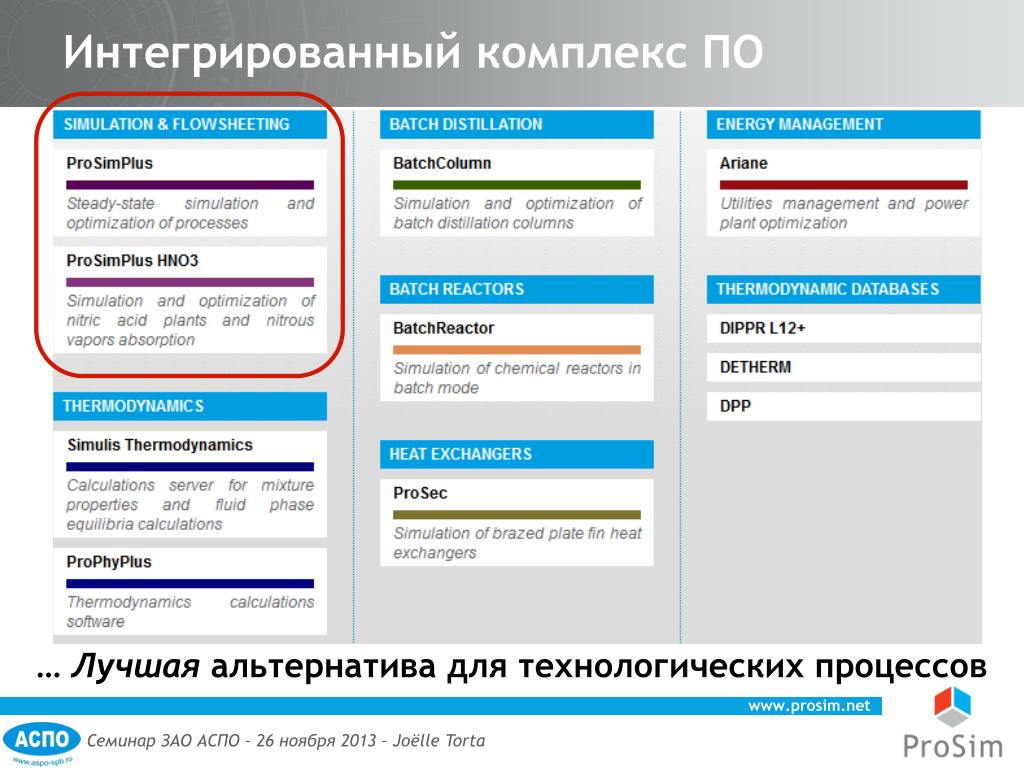The image size is (1024, 768).
Task: Select the HEAT EXCHANGERS header
Action: (517, 454)
